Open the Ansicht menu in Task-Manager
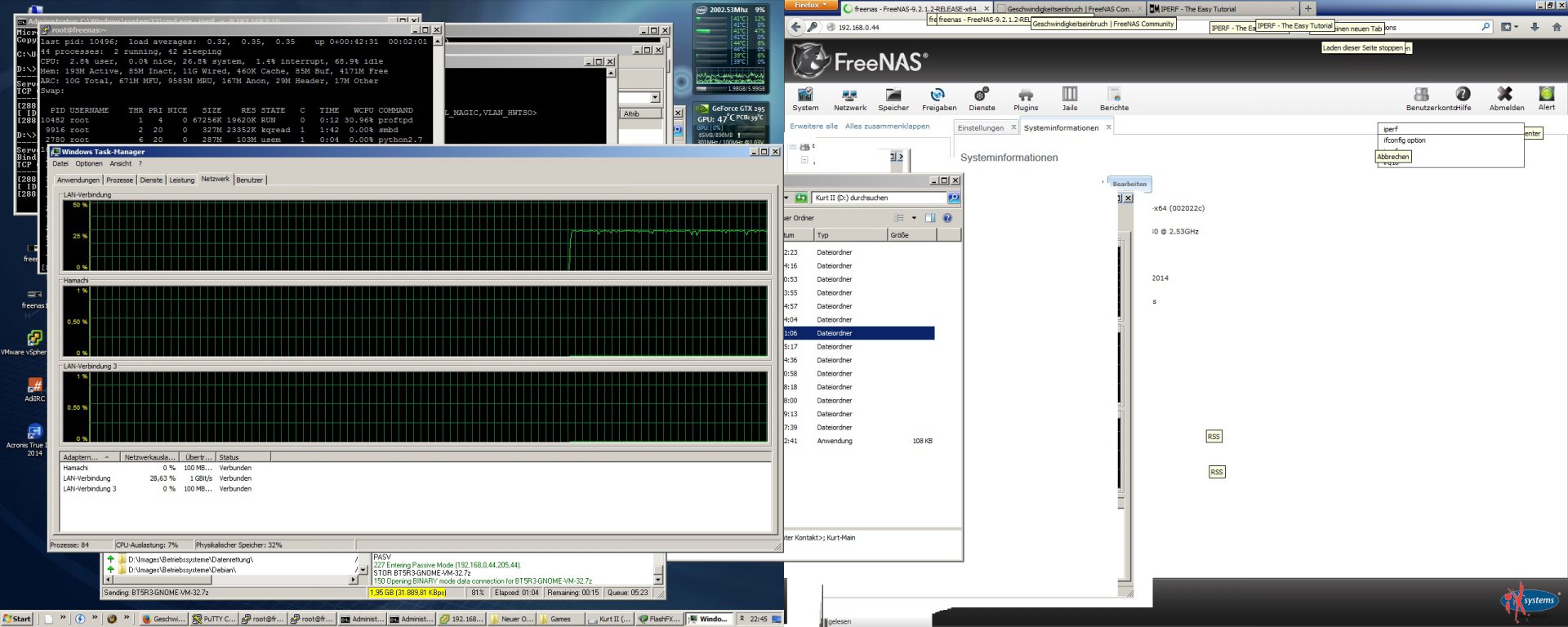This screenshot has height=627, width=1568. click(121, 164)
